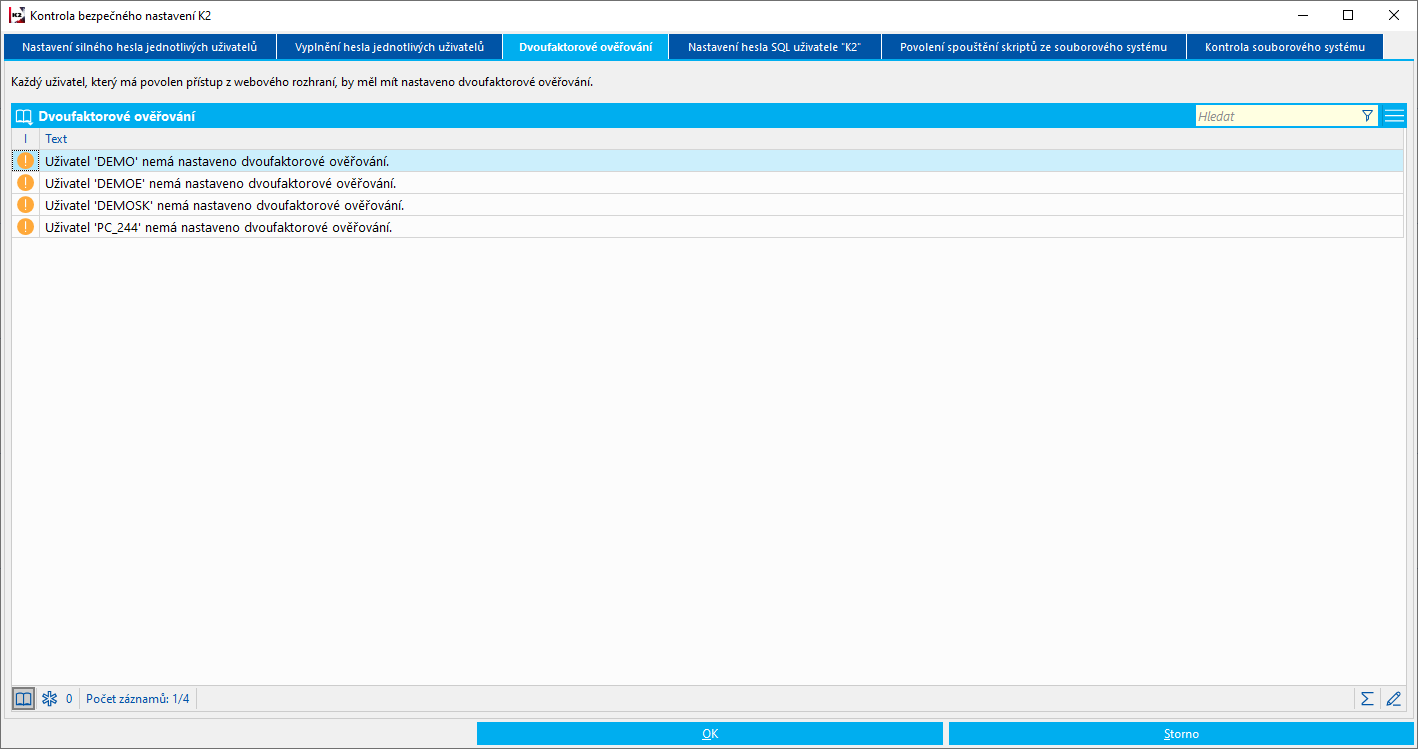Select the row "Uživatel 'PC_244' nemá nastaveno dvoufaktorové ověřování."
Image resolution: width=1418 pixels, height=749 pixels.
pos(708,227)
